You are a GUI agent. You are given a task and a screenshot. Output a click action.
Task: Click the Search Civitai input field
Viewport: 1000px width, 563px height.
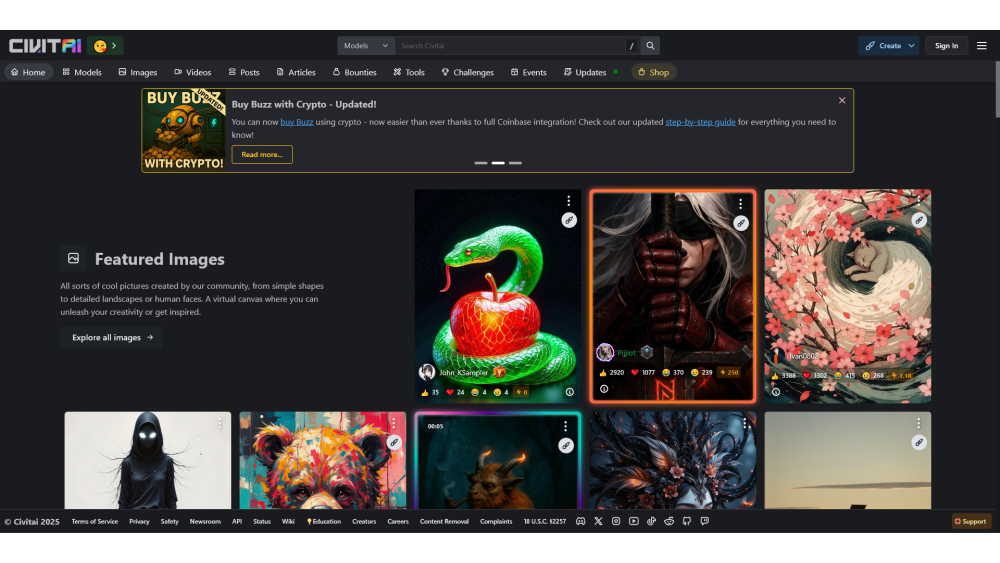[510, 46]
